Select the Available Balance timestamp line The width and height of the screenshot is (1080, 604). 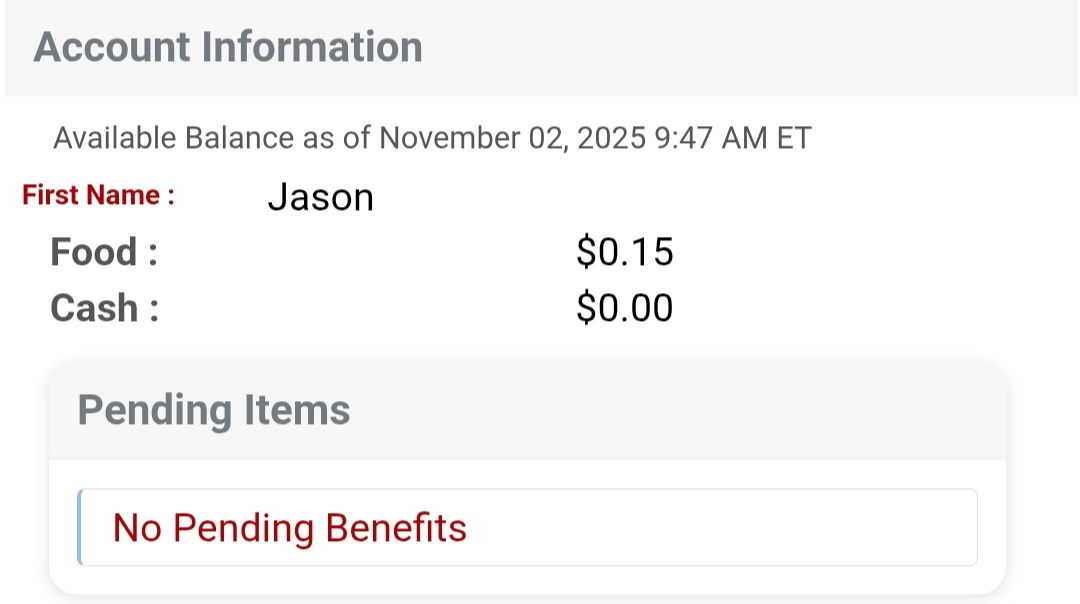coord(431,138)
